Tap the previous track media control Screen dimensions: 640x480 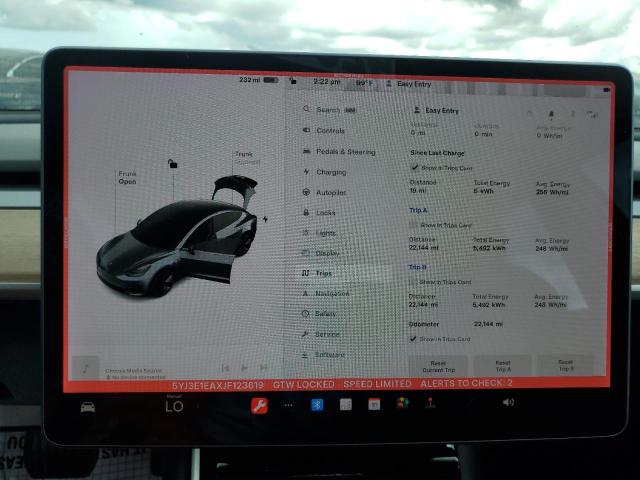[x=225, y=368]
